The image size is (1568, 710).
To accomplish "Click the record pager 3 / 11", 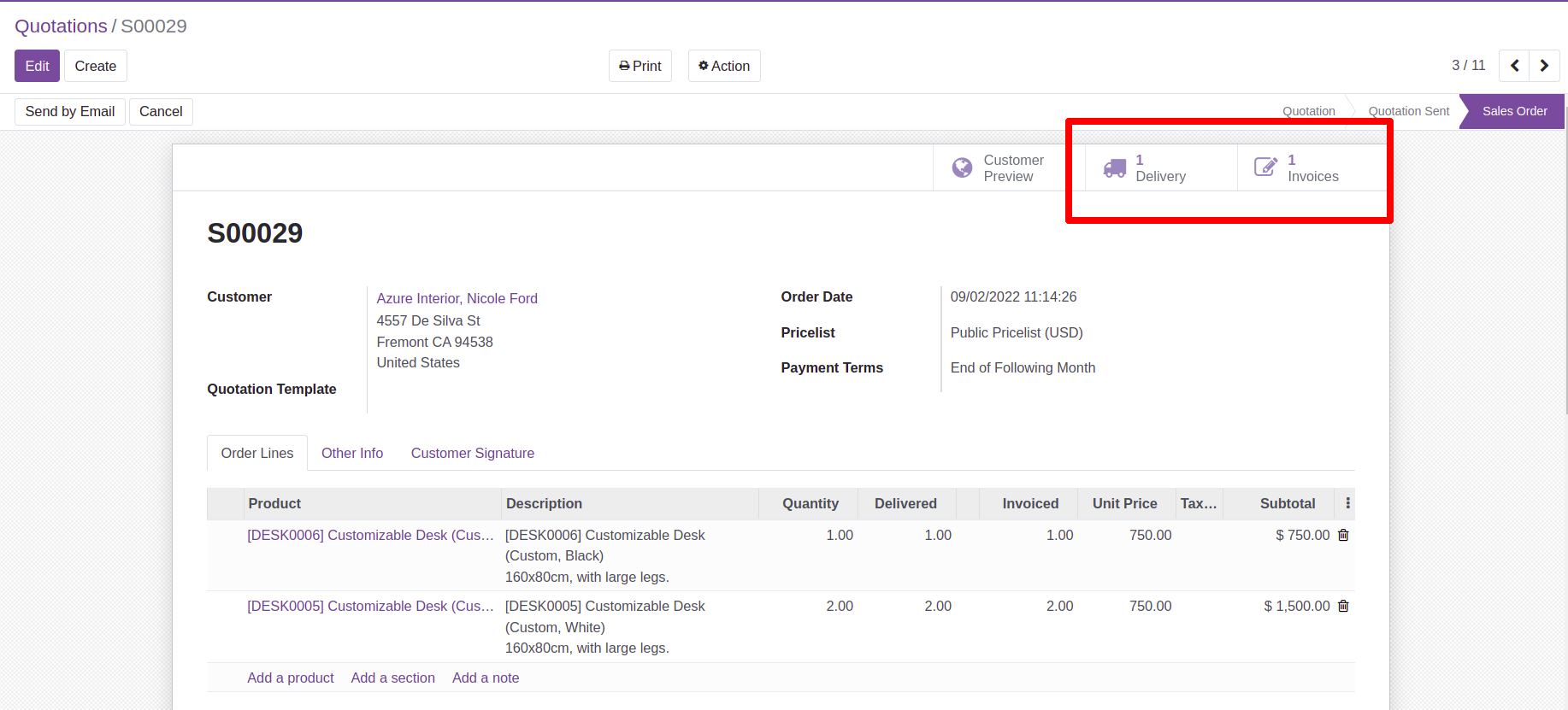I will tap(1468, 66).
